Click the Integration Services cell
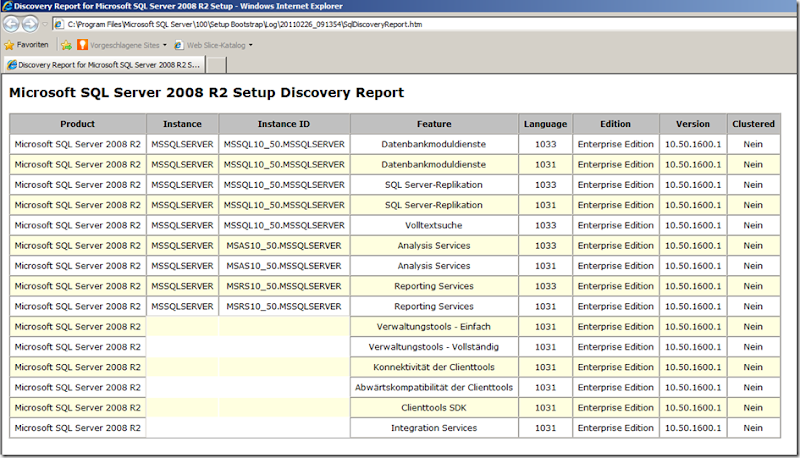The height and width of the screenshot is (458, 800). point(434,428)
